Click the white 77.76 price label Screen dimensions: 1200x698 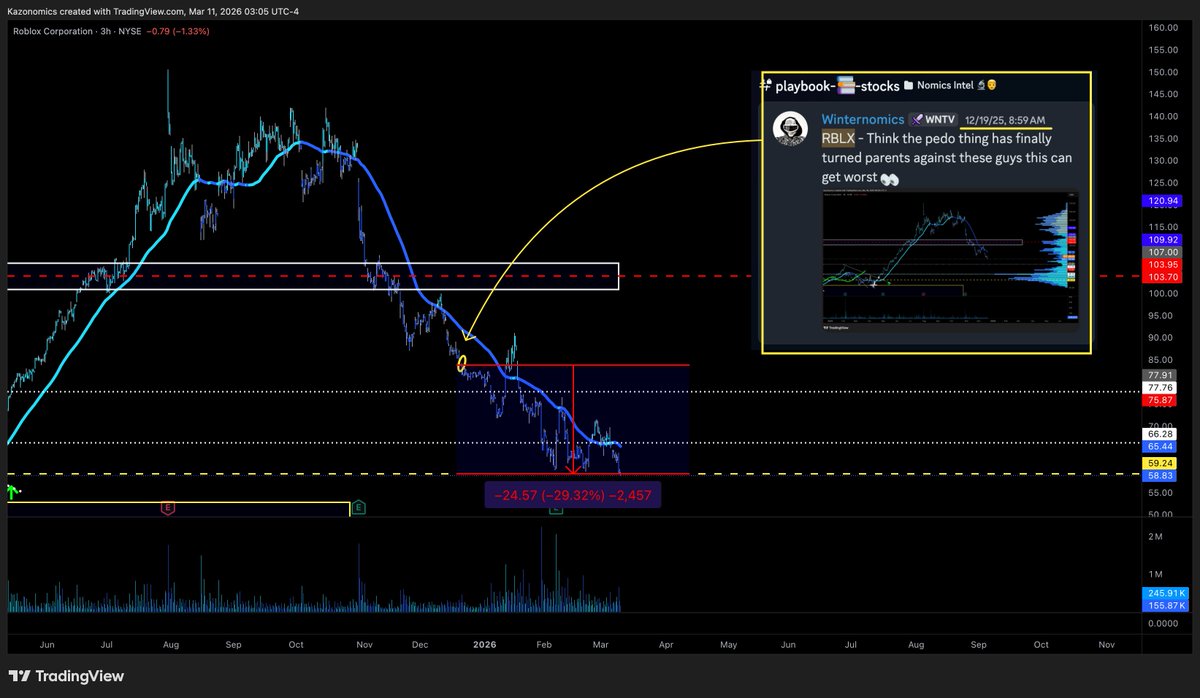pos(1161,387)
